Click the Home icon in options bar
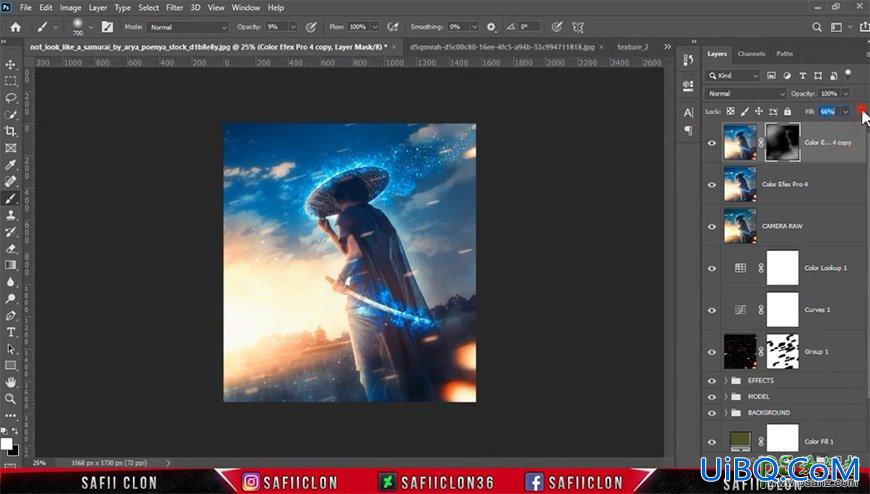Image resolution: width=870 pixels, height=494 pixels. (x=15, y=27)
